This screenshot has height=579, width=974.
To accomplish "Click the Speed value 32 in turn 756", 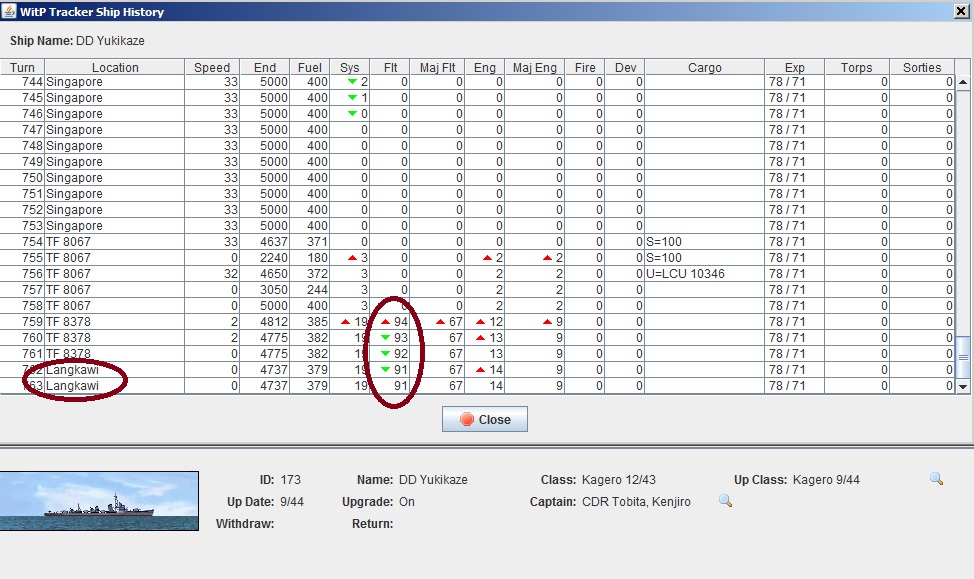I will pos(212,274).
